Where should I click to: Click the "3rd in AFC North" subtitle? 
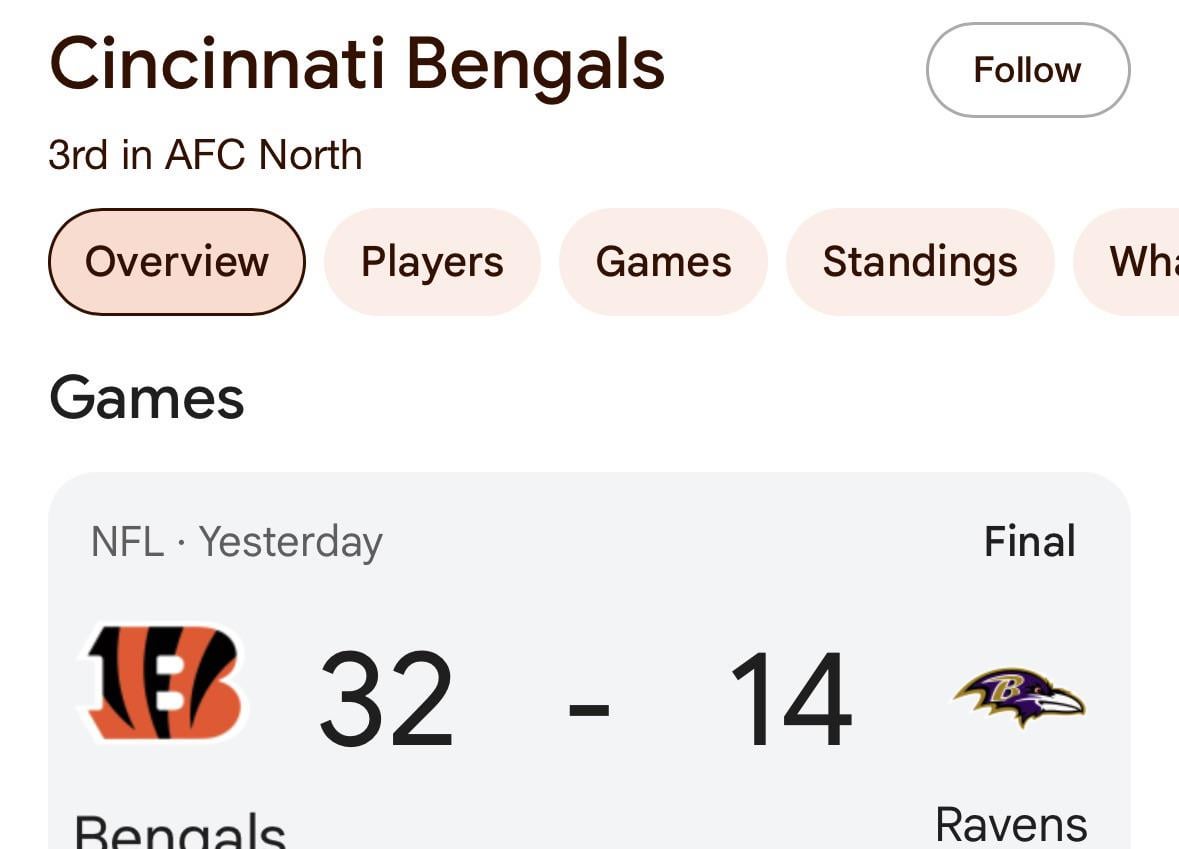tap(205, 155)
